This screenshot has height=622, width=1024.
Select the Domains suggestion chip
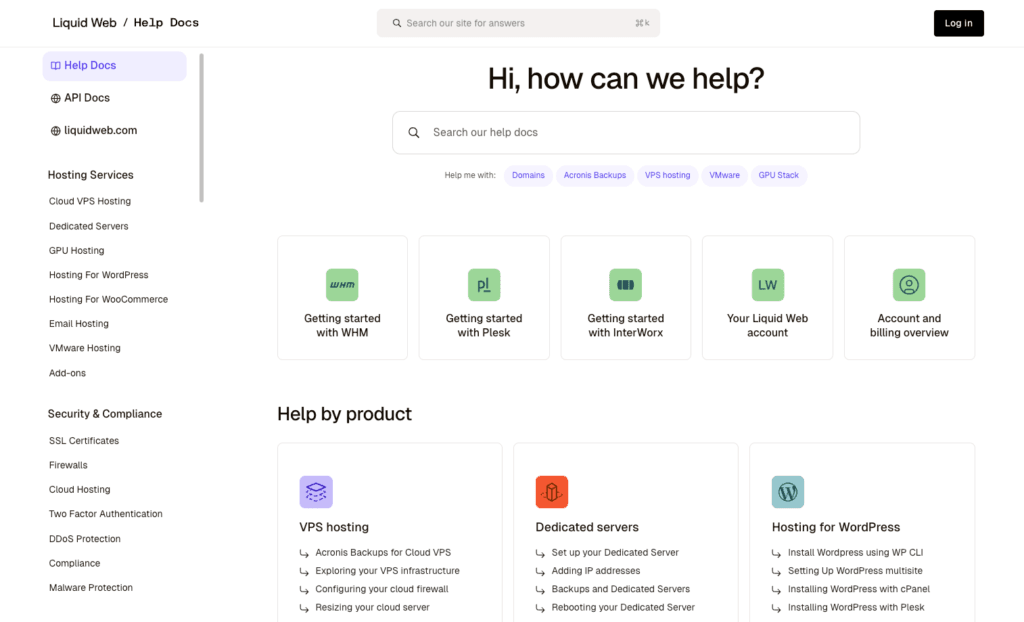point(528,175)
